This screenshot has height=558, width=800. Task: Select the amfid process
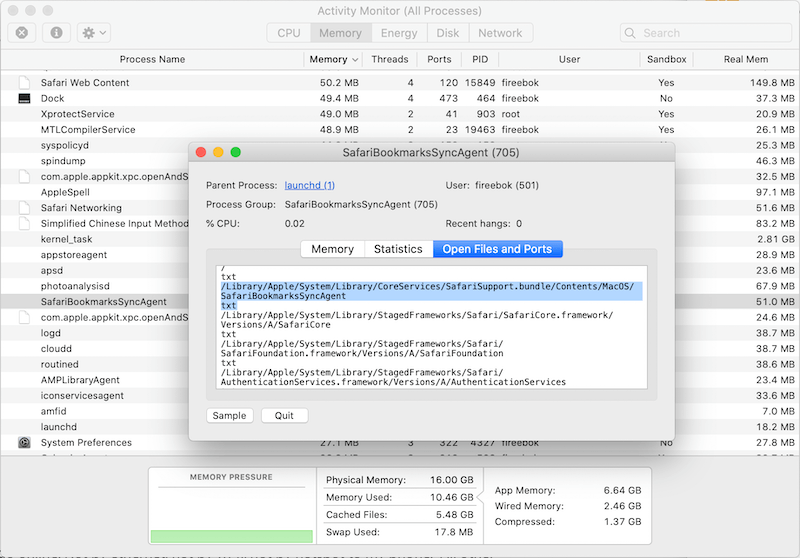[x=54, y=411]
